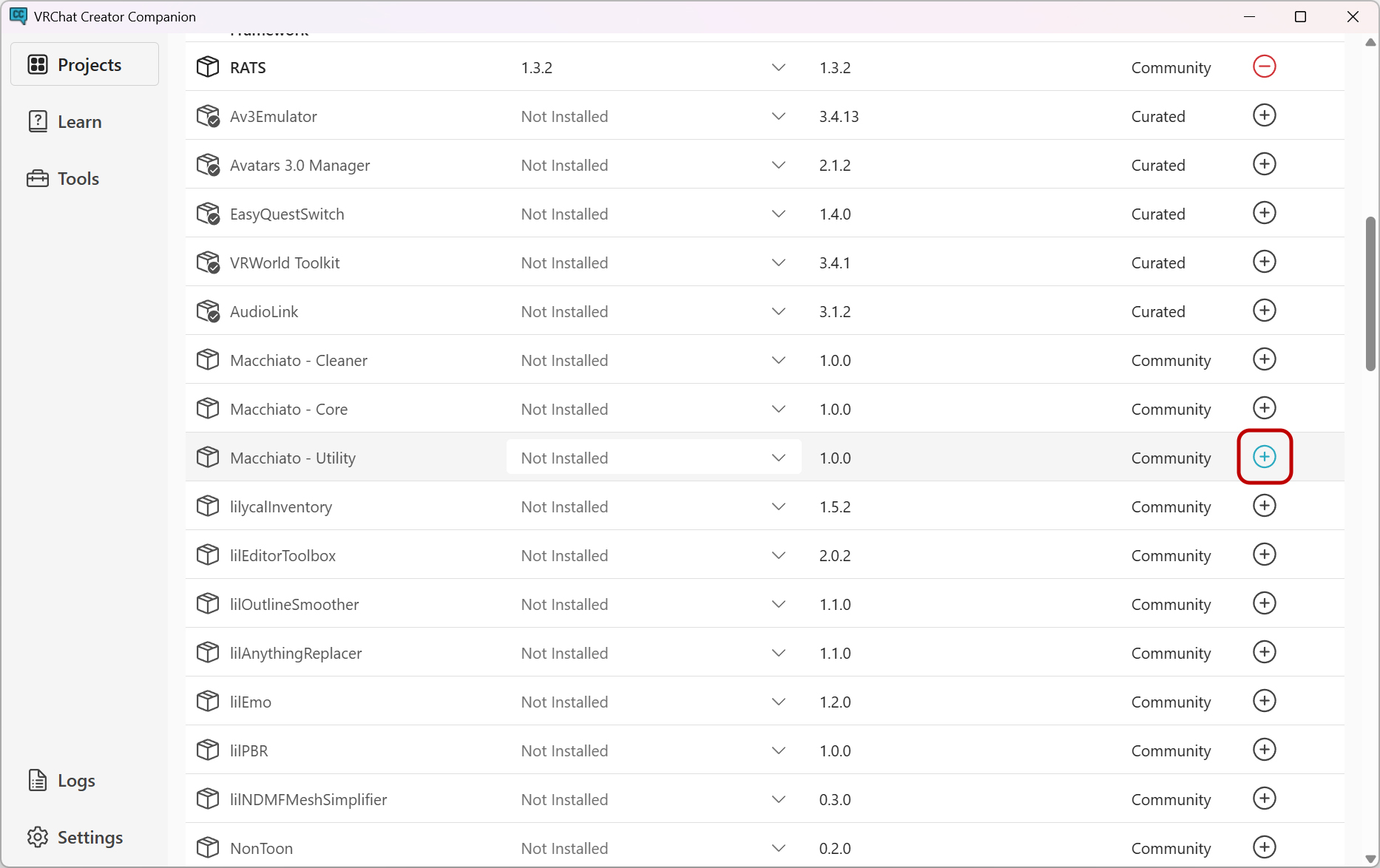1380x868 pixels.
Task: Open the lilEmo version dropdown
Action: click(x=654, y=702)
